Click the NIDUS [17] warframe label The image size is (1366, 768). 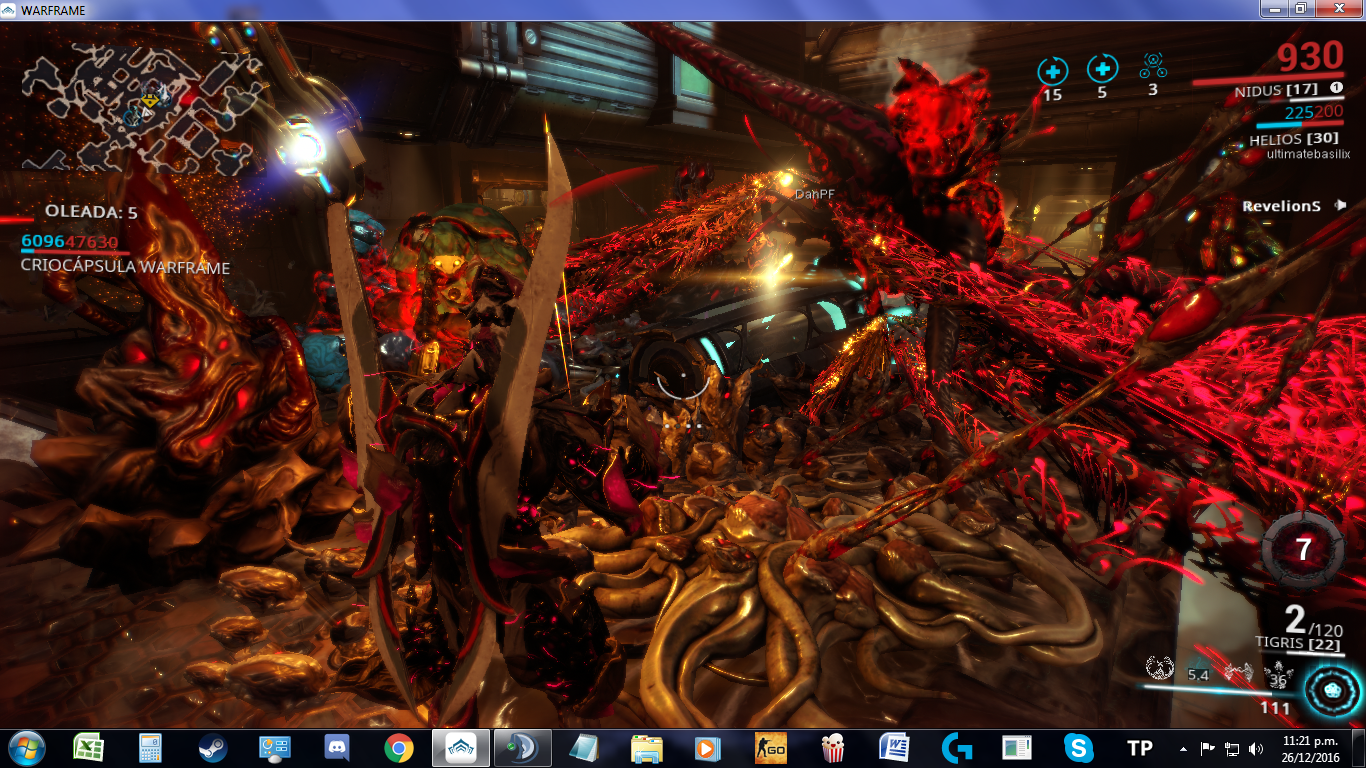click(1275, 90)
